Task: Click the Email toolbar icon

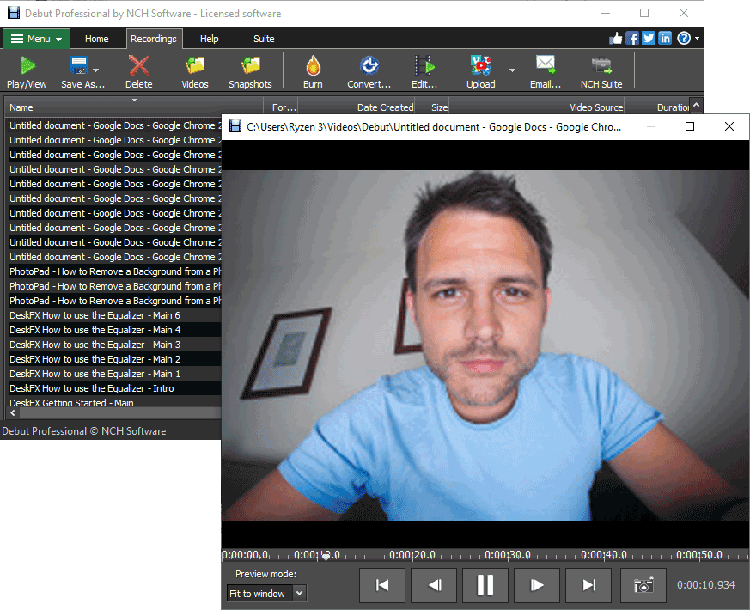Action: point(545,72)
